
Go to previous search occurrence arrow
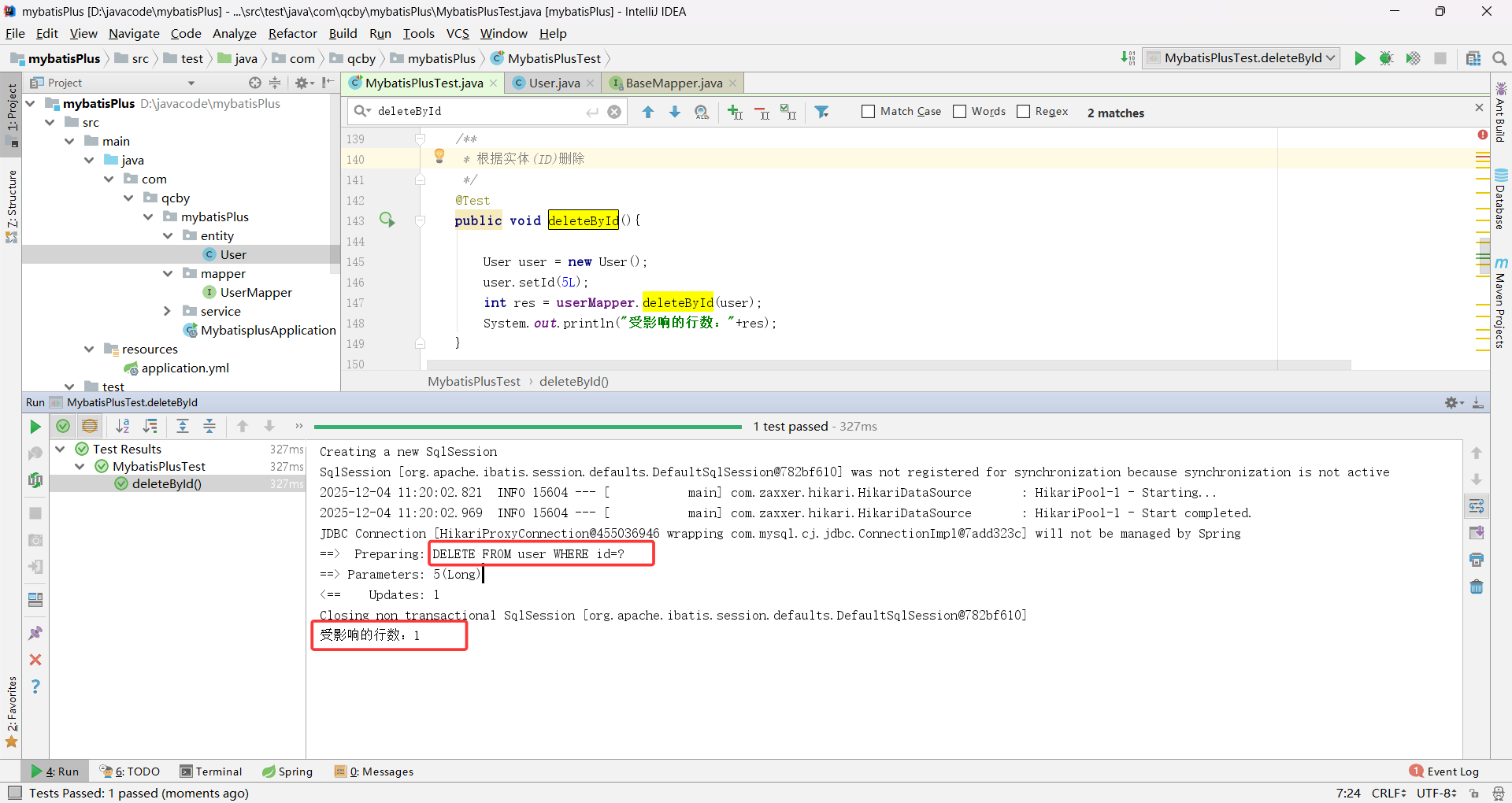648,112
